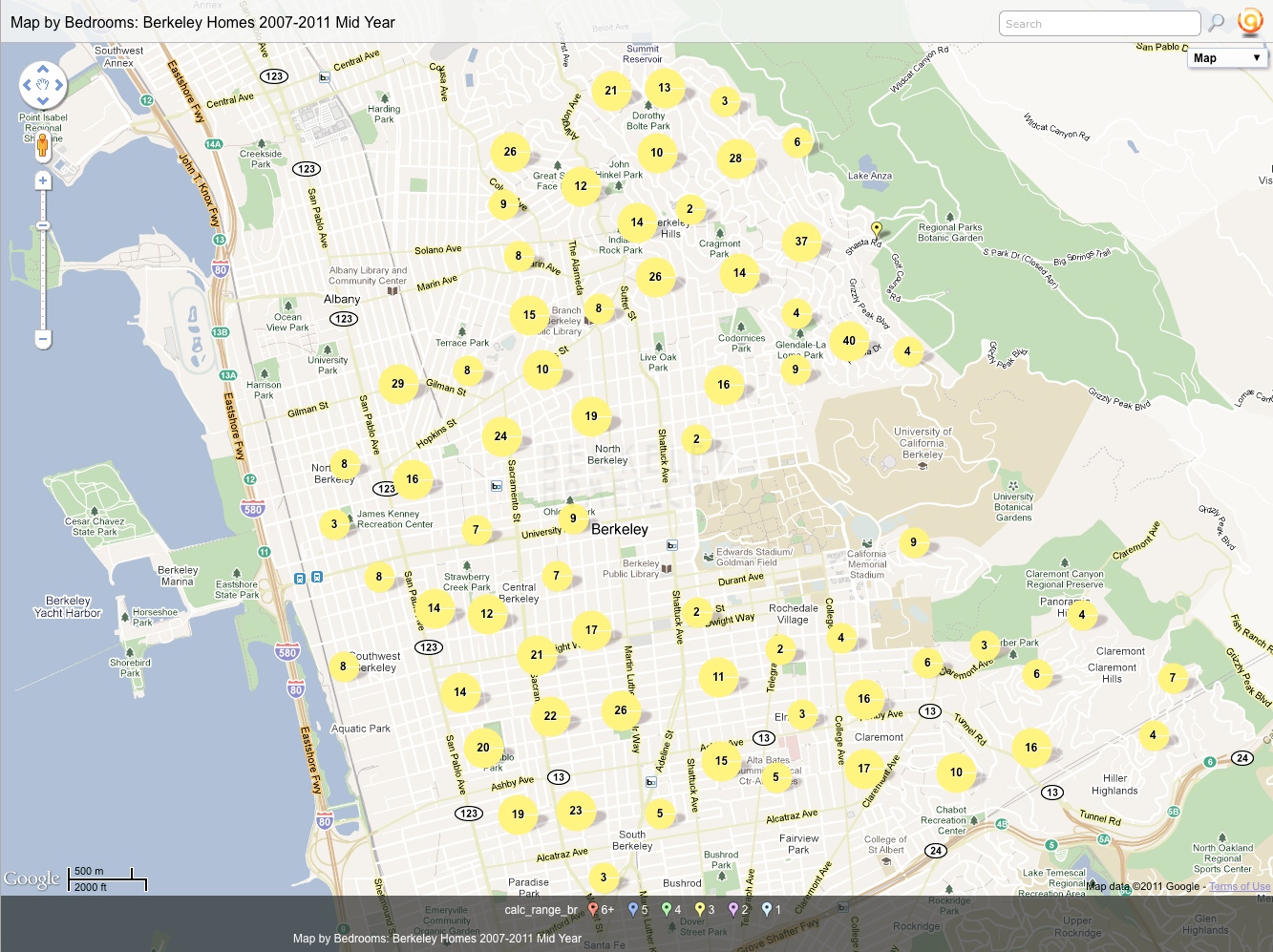1273x952 pixels.
Task: Zoom in with the plus button
Action: click(x=43, y=180)
